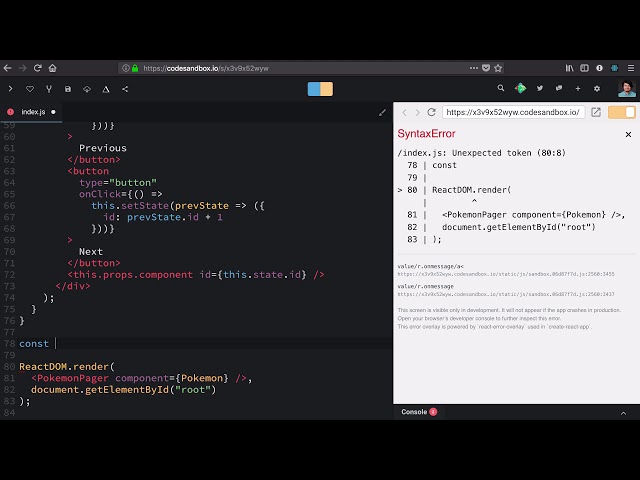640x480 pixels.
Task: Open the chat/feedback icon
Action: 559,88
